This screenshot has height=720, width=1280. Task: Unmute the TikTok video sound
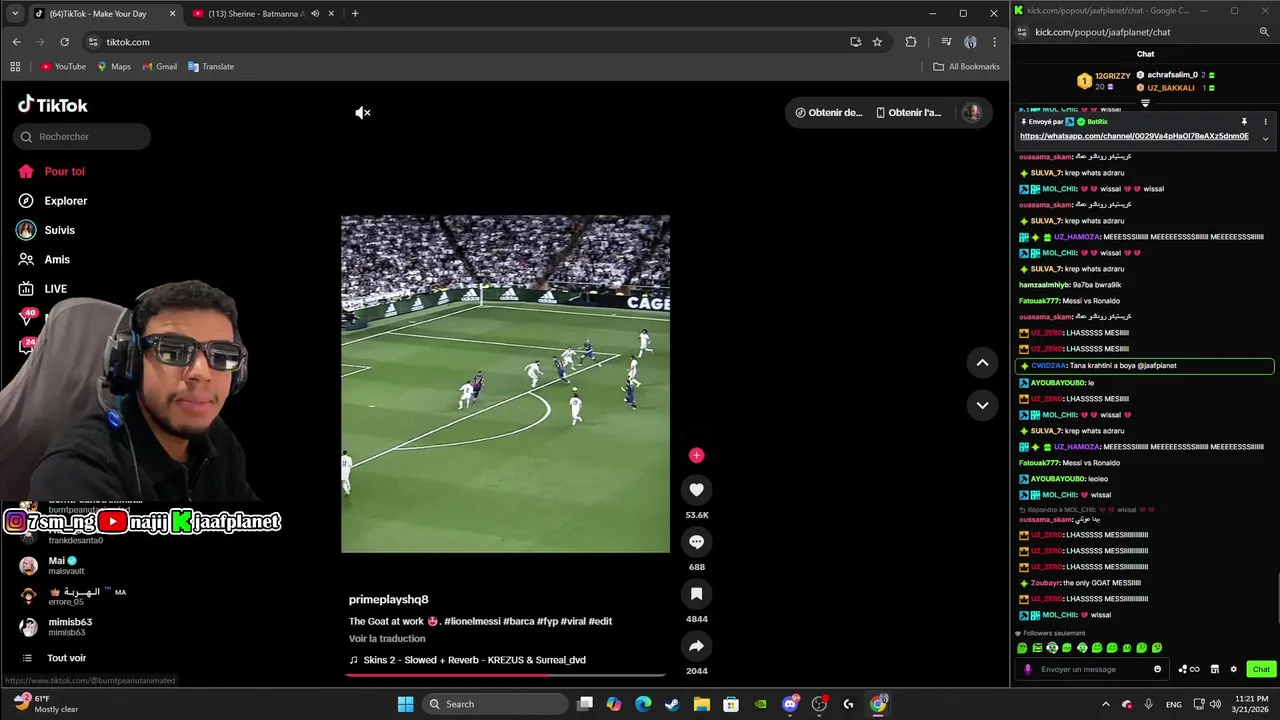click(x=363, y=113)
